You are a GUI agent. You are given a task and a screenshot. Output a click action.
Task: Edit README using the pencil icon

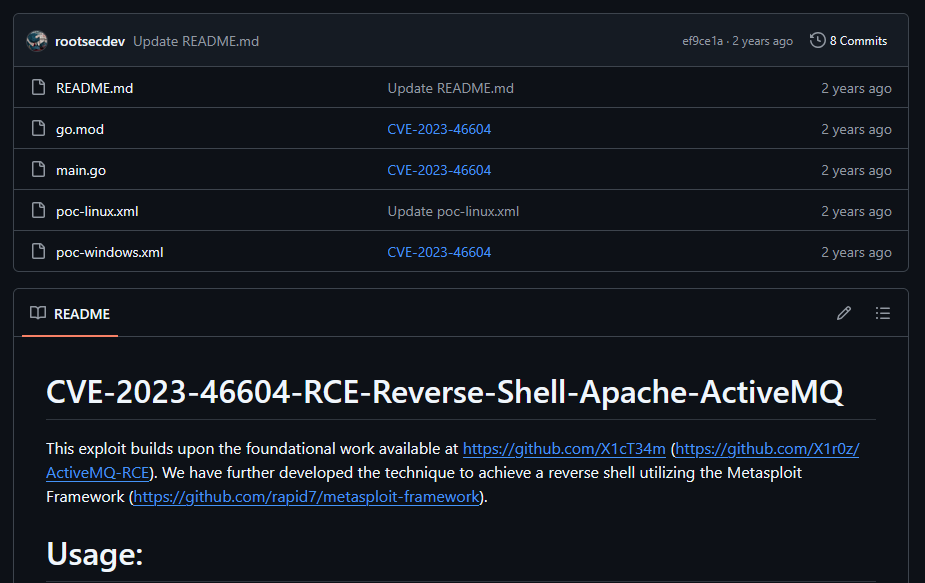pyautogui.click(x=844, y=313)
